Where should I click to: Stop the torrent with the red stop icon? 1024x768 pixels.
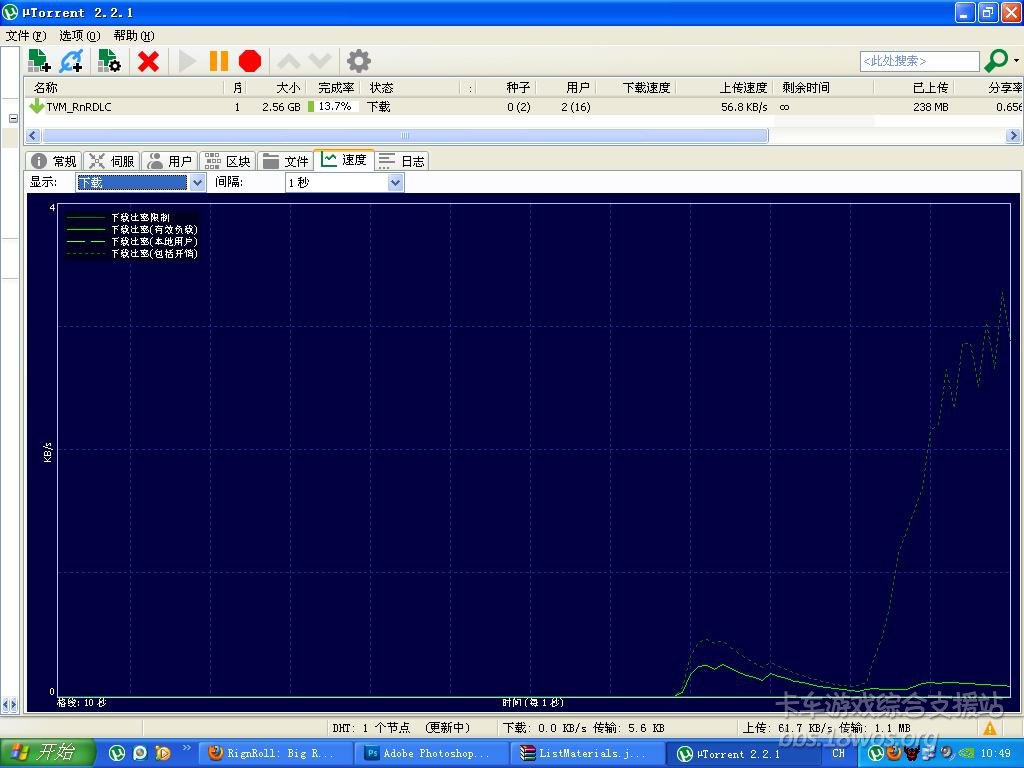(x=250, y=61)
